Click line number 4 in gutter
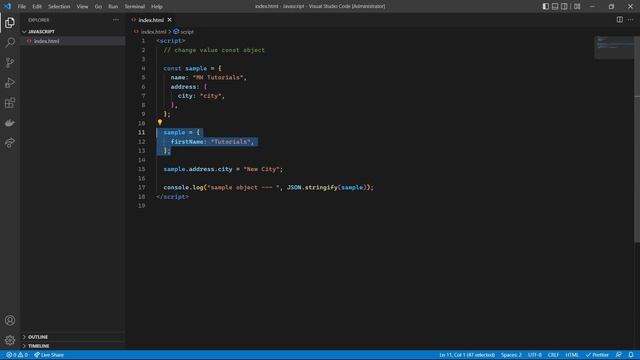This screenshot has width=640, height=360. coord(143,68)
